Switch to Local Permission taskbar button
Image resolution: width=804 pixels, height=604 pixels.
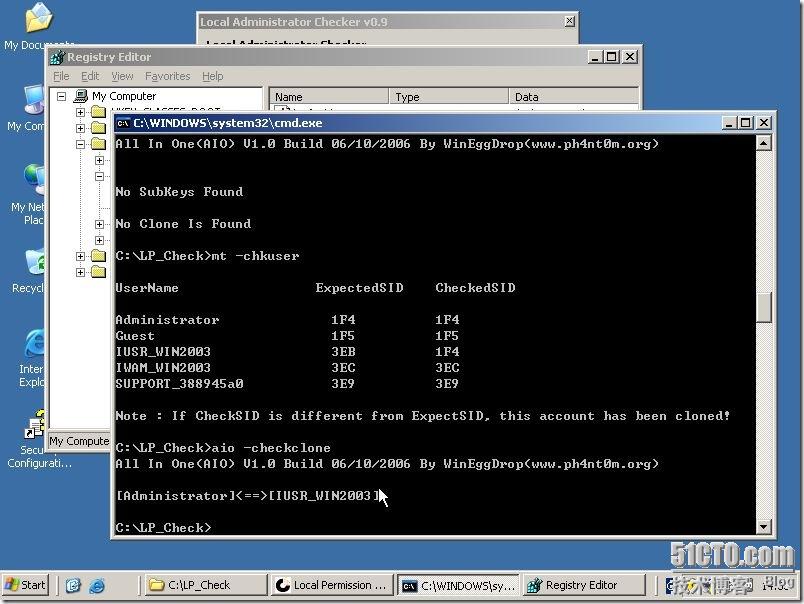(x=332, y=585)
